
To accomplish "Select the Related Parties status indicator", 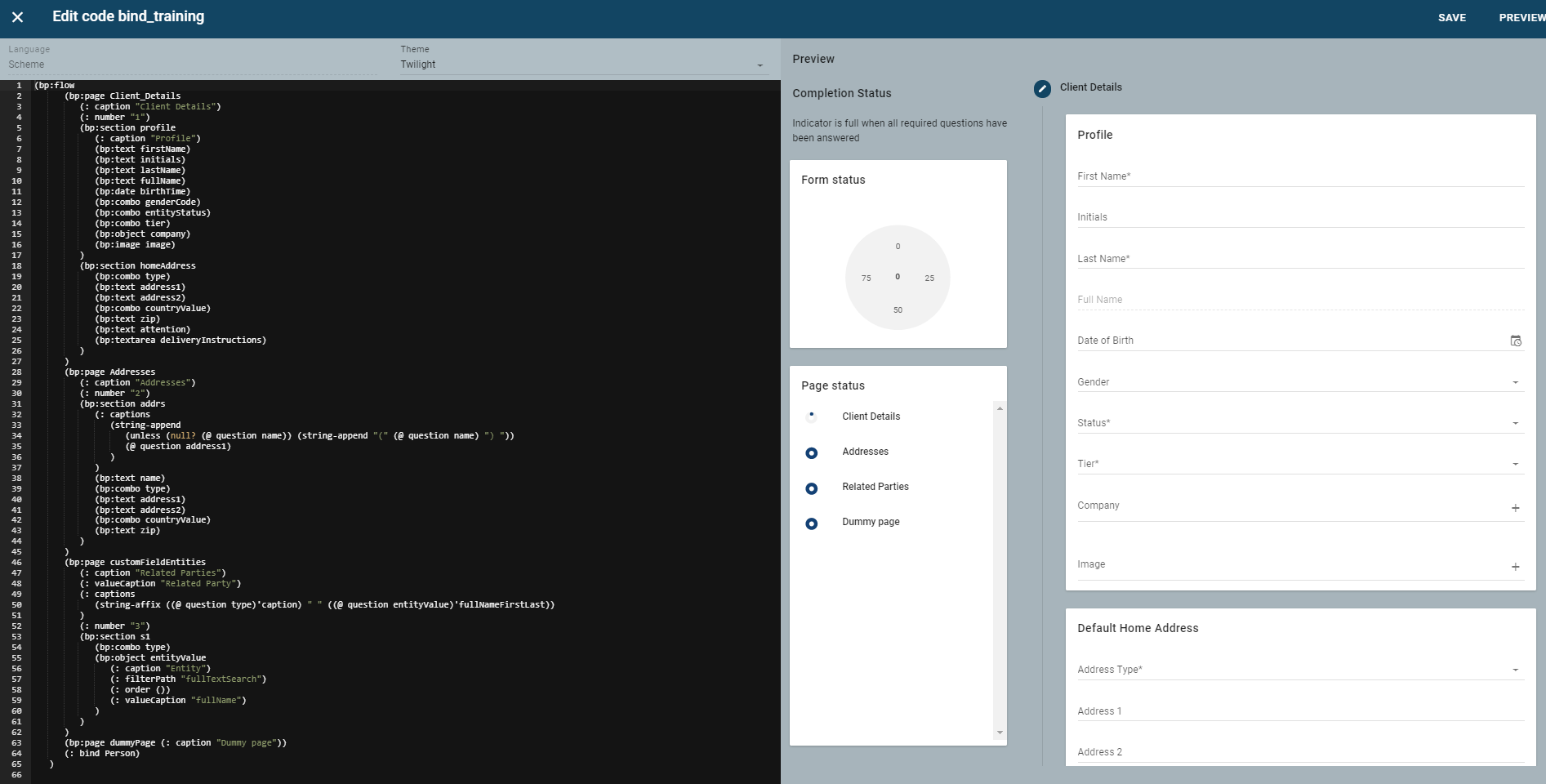I will click(x=811, y=488).
